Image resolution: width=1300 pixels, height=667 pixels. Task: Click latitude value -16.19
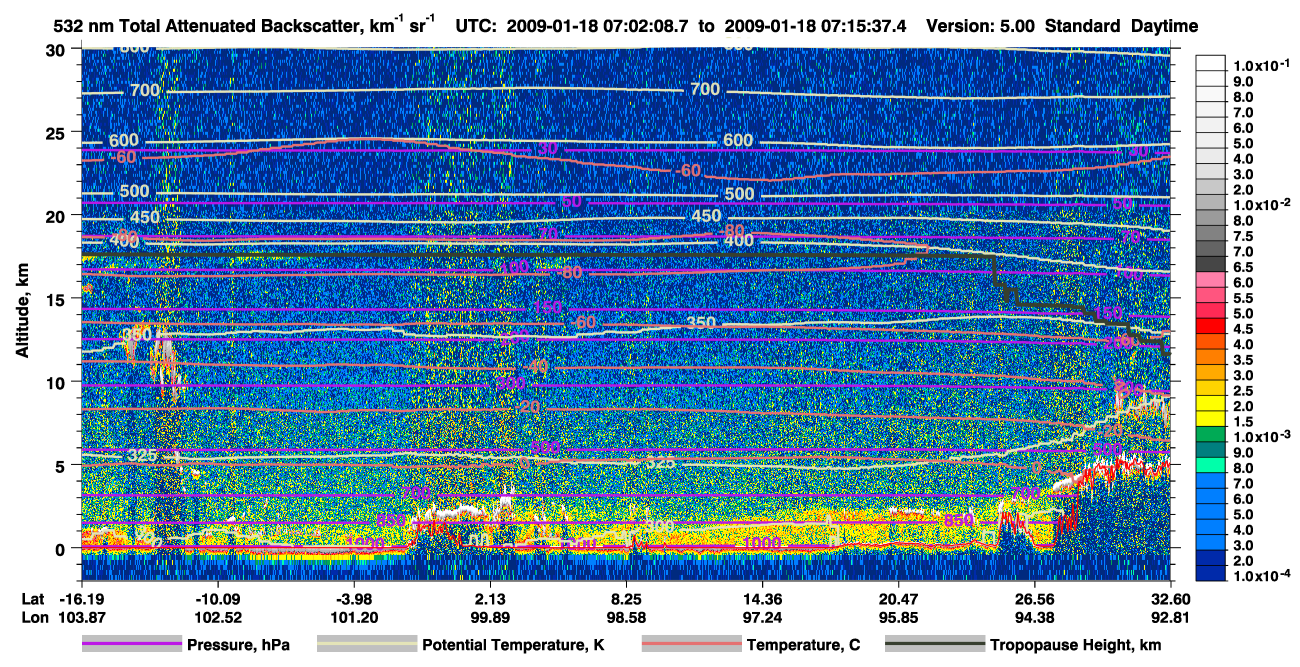80,598
